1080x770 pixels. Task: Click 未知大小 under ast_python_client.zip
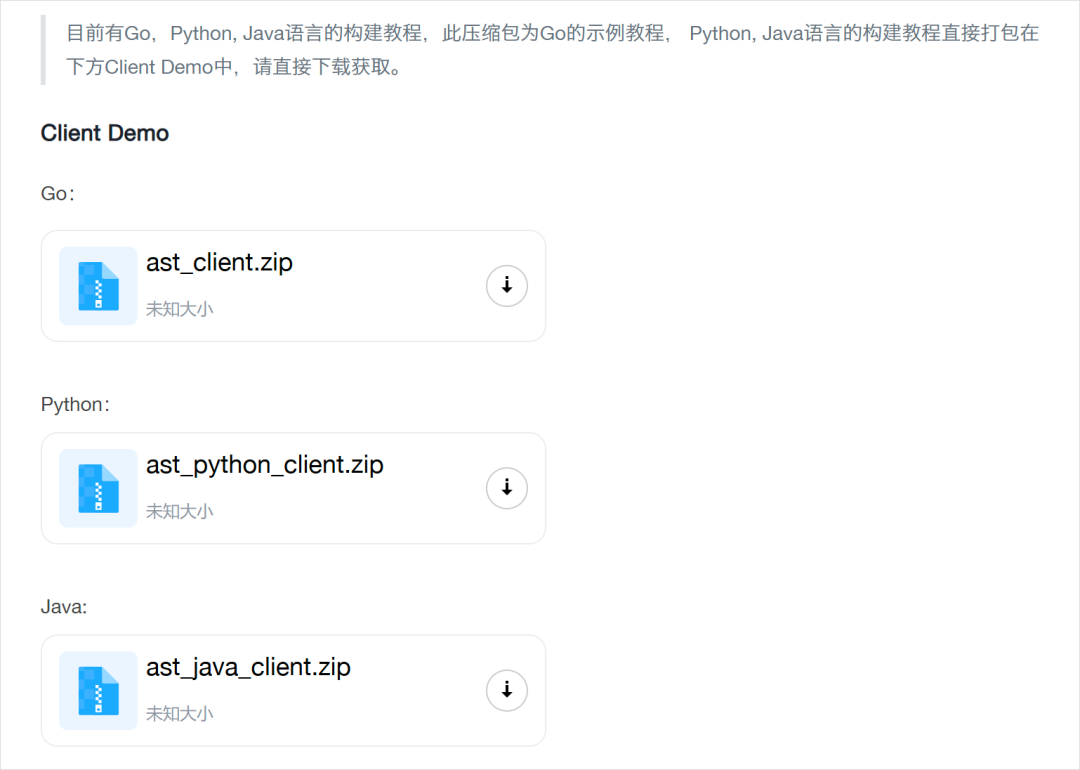180,512
